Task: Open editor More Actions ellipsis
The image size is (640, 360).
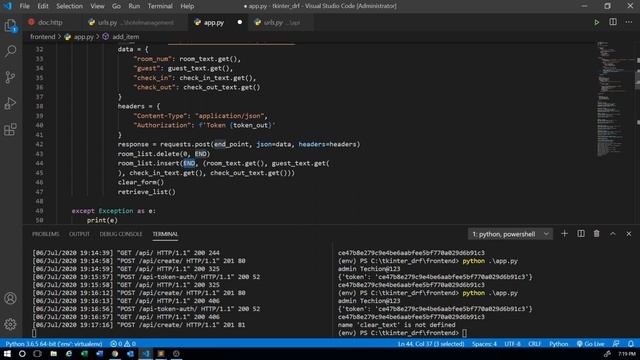Action: [629, 22]
